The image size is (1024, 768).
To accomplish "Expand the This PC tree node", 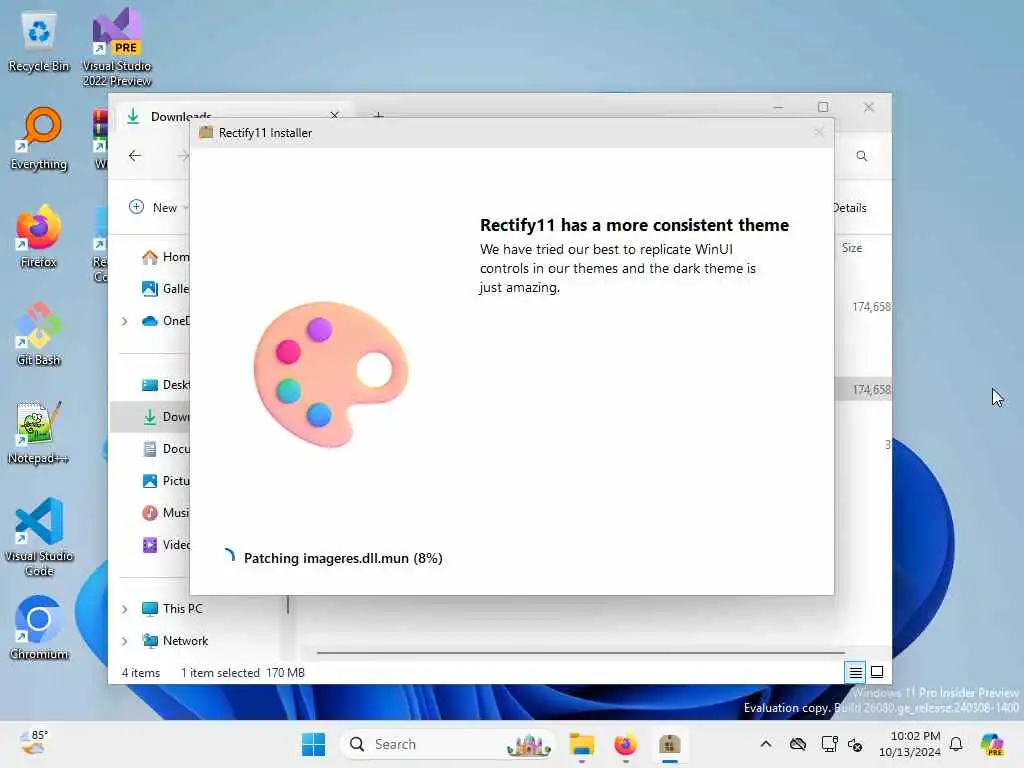I will tap(124, 609).
